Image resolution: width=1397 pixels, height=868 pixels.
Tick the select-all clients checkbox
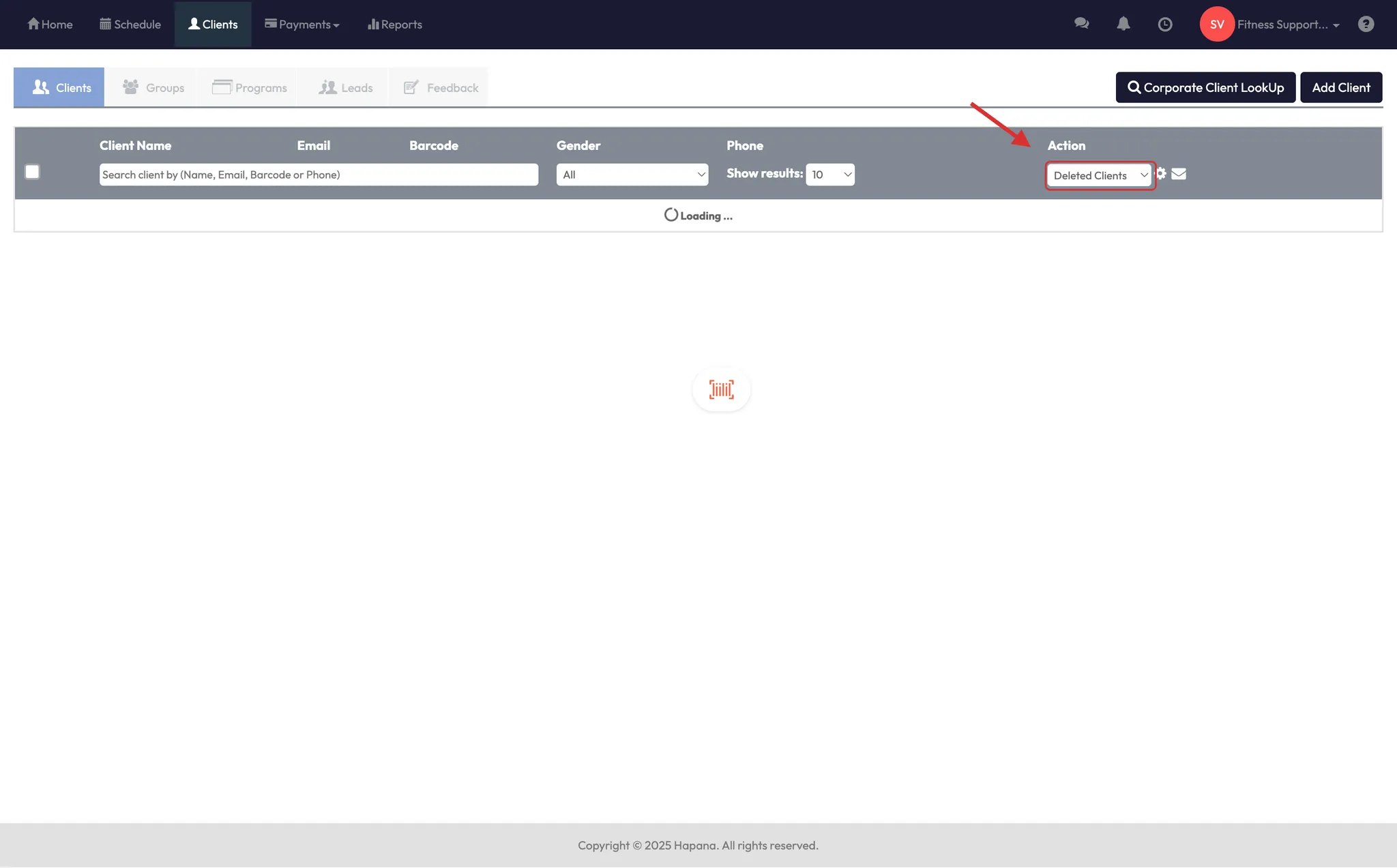tap(32, 172)
